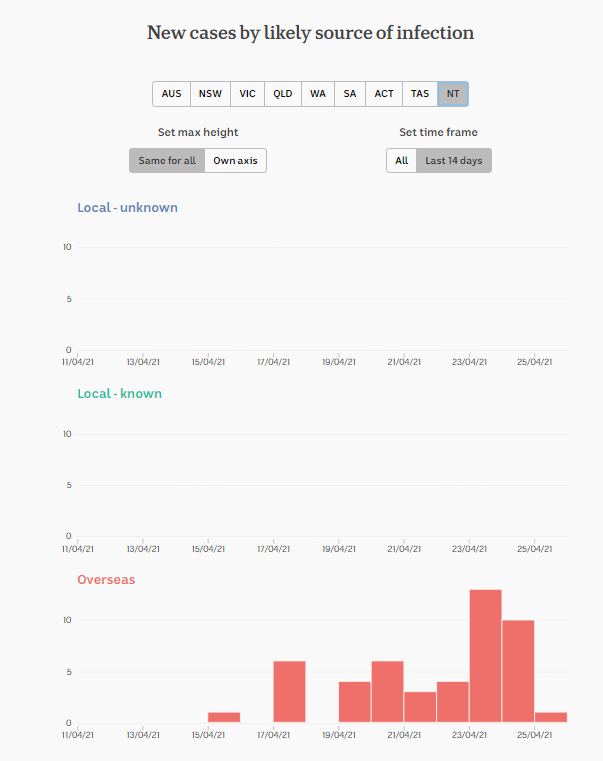
Task: Click the Overseas bar for 22/04/21
Action: pos(452,702)
